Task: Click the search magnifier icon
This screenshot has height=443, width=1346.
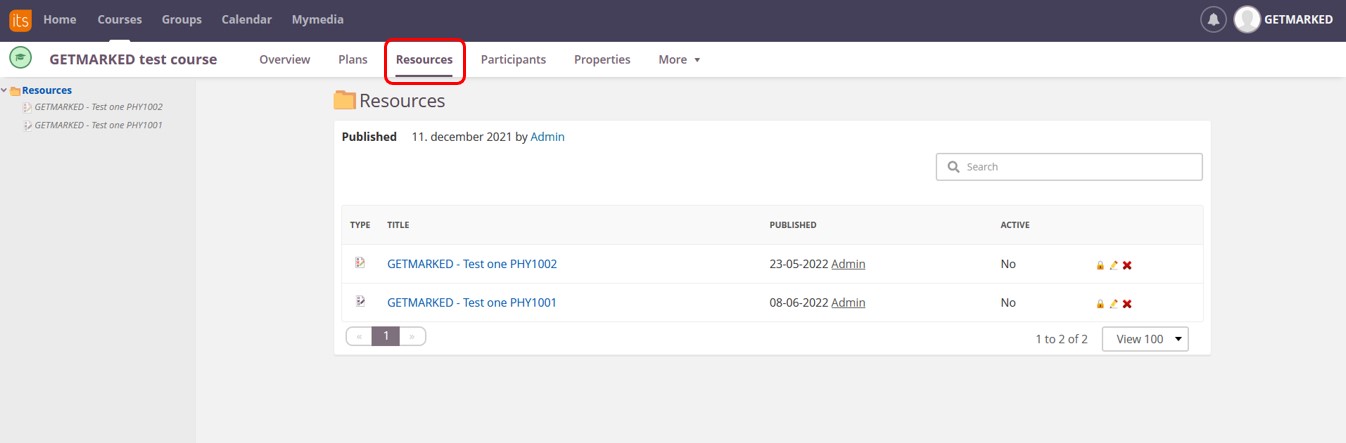Action: click(x=953, y=167)
